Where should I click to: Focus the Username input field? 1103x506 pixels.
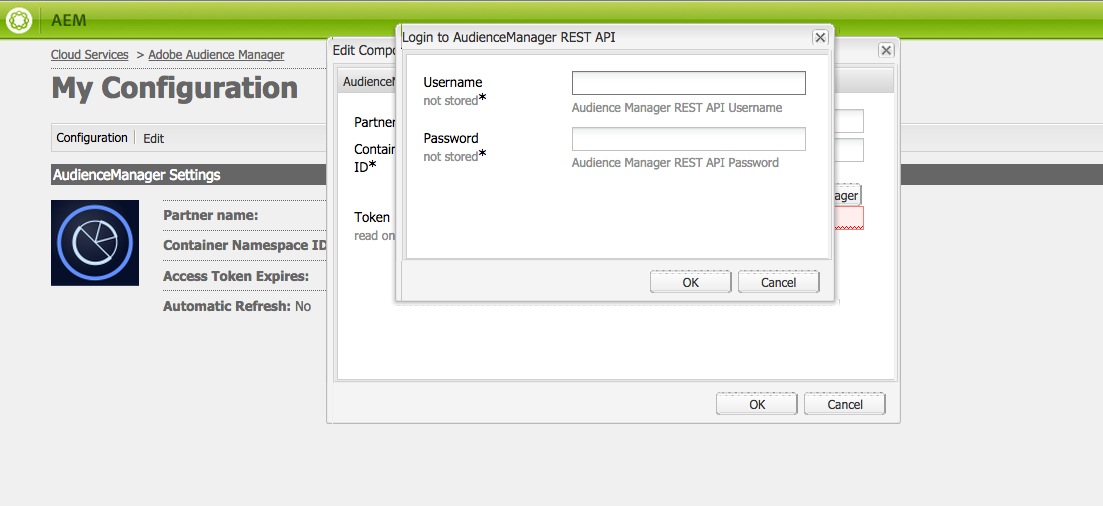(x=689, y=83)
